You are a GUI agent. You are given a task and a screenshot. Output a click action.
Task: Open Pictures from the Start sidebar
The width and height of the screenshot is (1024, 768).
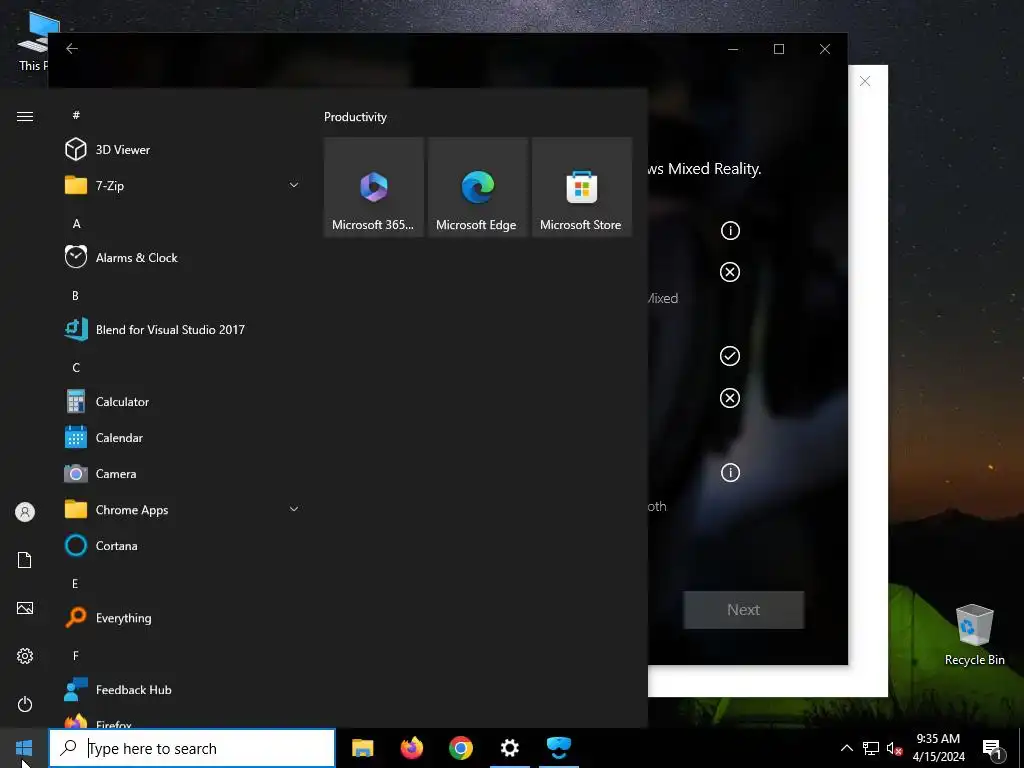(25, 608)
